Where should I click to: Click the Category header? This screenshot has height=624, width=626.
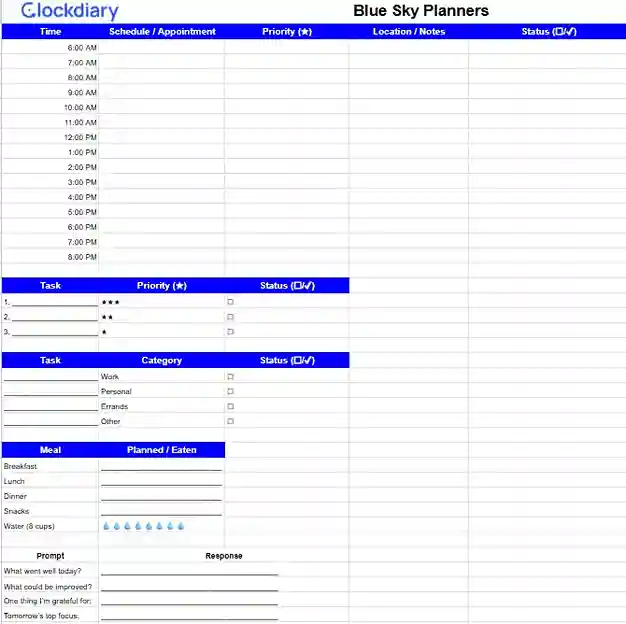(162, 361)
